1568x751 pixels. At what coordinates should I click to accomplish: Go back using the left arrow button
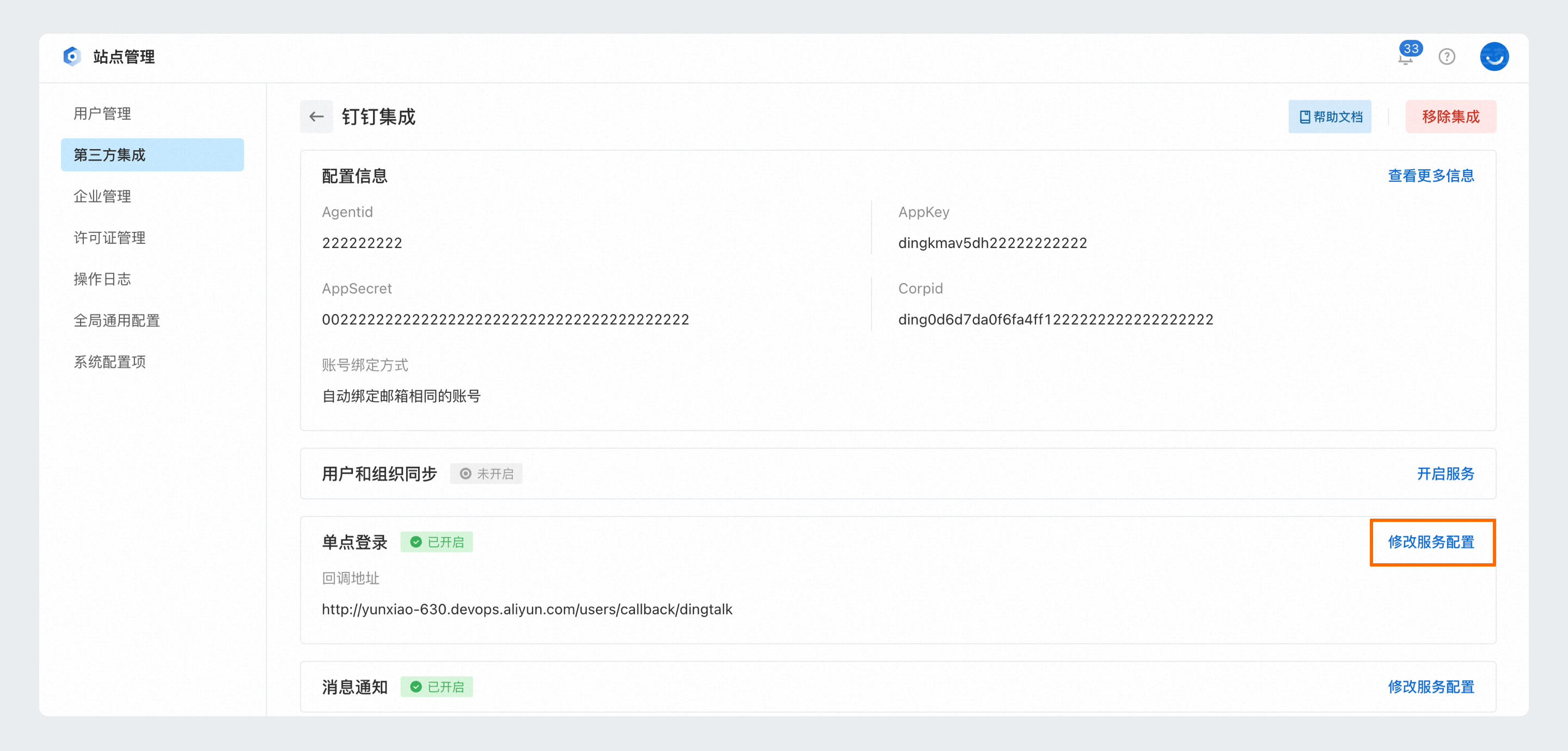[316, 116]
